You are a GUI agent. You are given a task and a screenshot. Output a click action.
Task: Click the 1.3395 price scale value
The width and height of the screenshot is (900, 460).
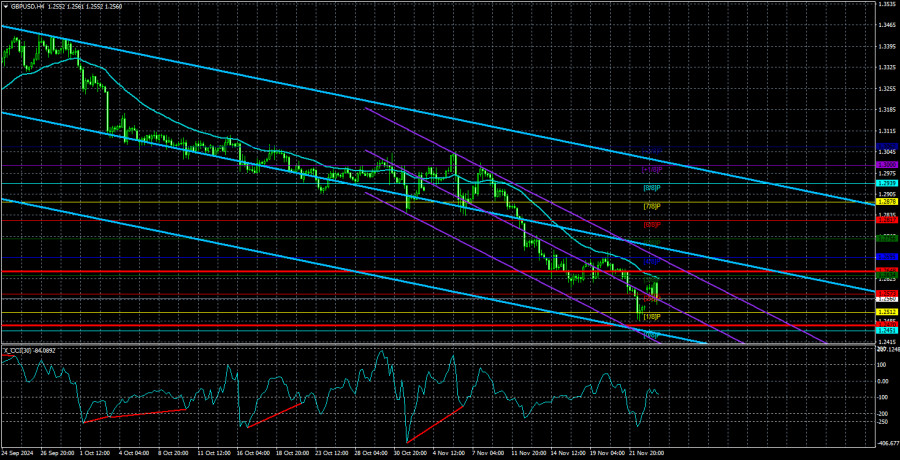coord(886,47)
